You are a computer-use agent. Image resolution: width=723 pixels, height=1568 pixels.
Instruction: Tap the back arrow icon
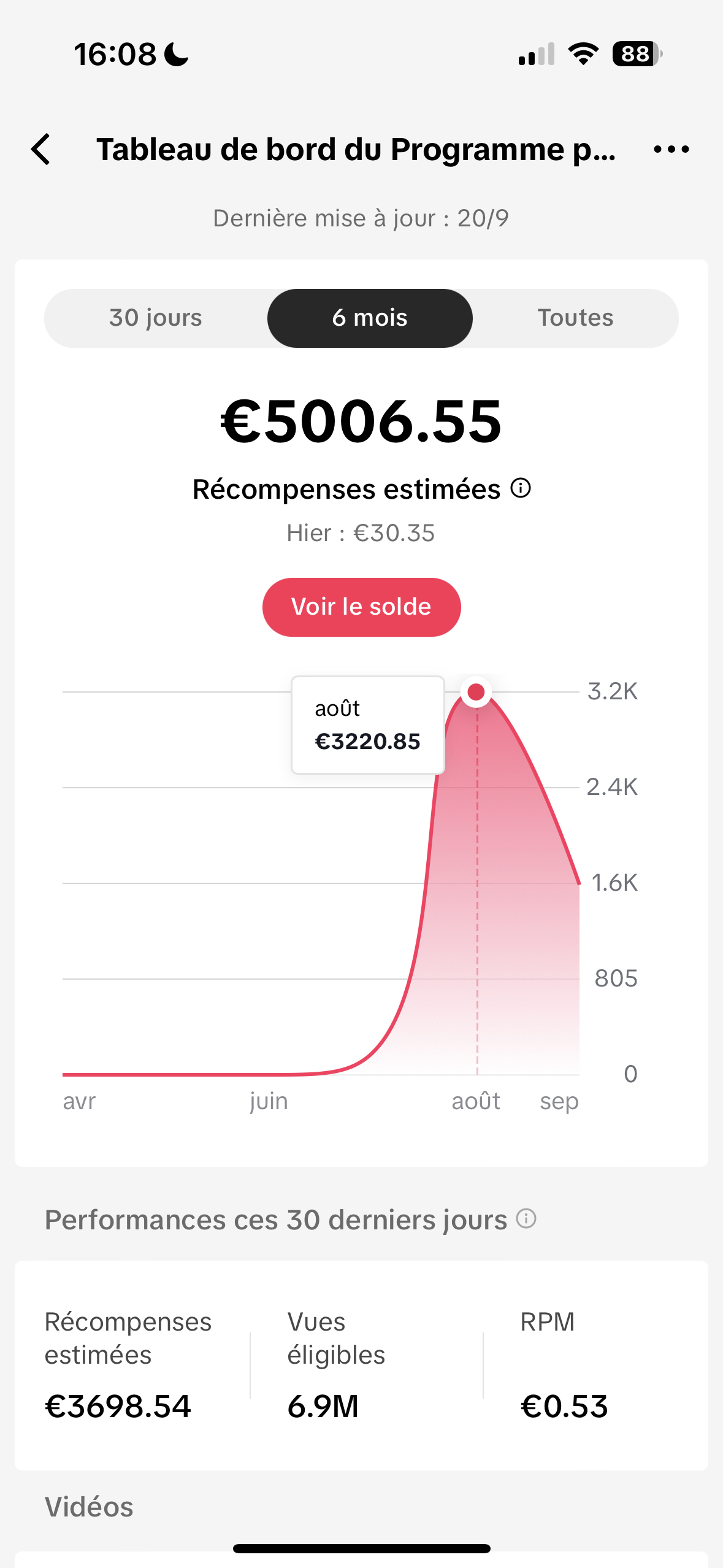(x=41, y=150)
